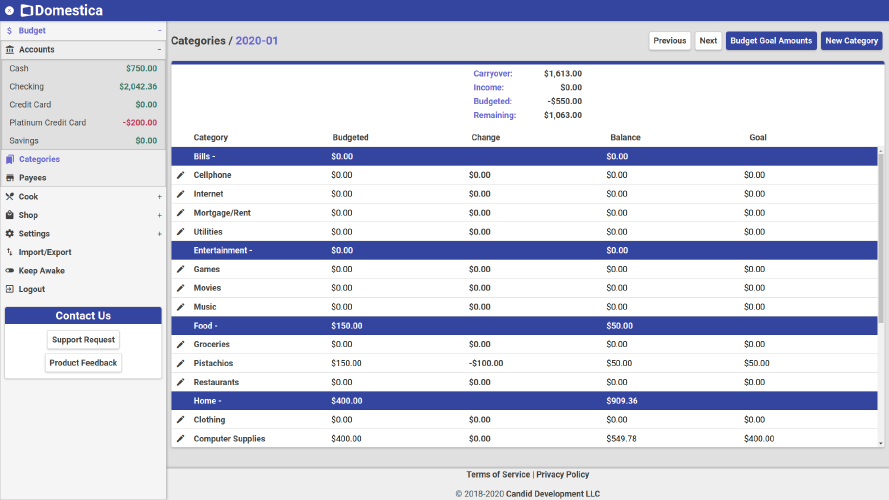Click the 2020-01 month link
This screenshot has width=889, height=500.
[x=257, y=41]
